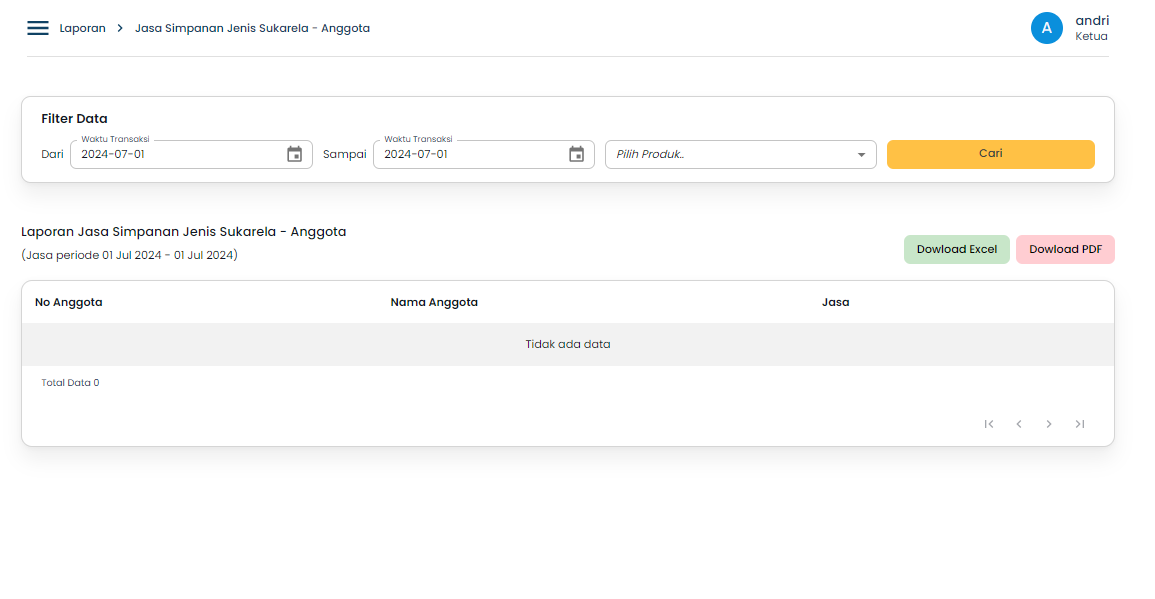Download the report as PDF
The image size is (1155, 599).
(x=1065, y=249)
